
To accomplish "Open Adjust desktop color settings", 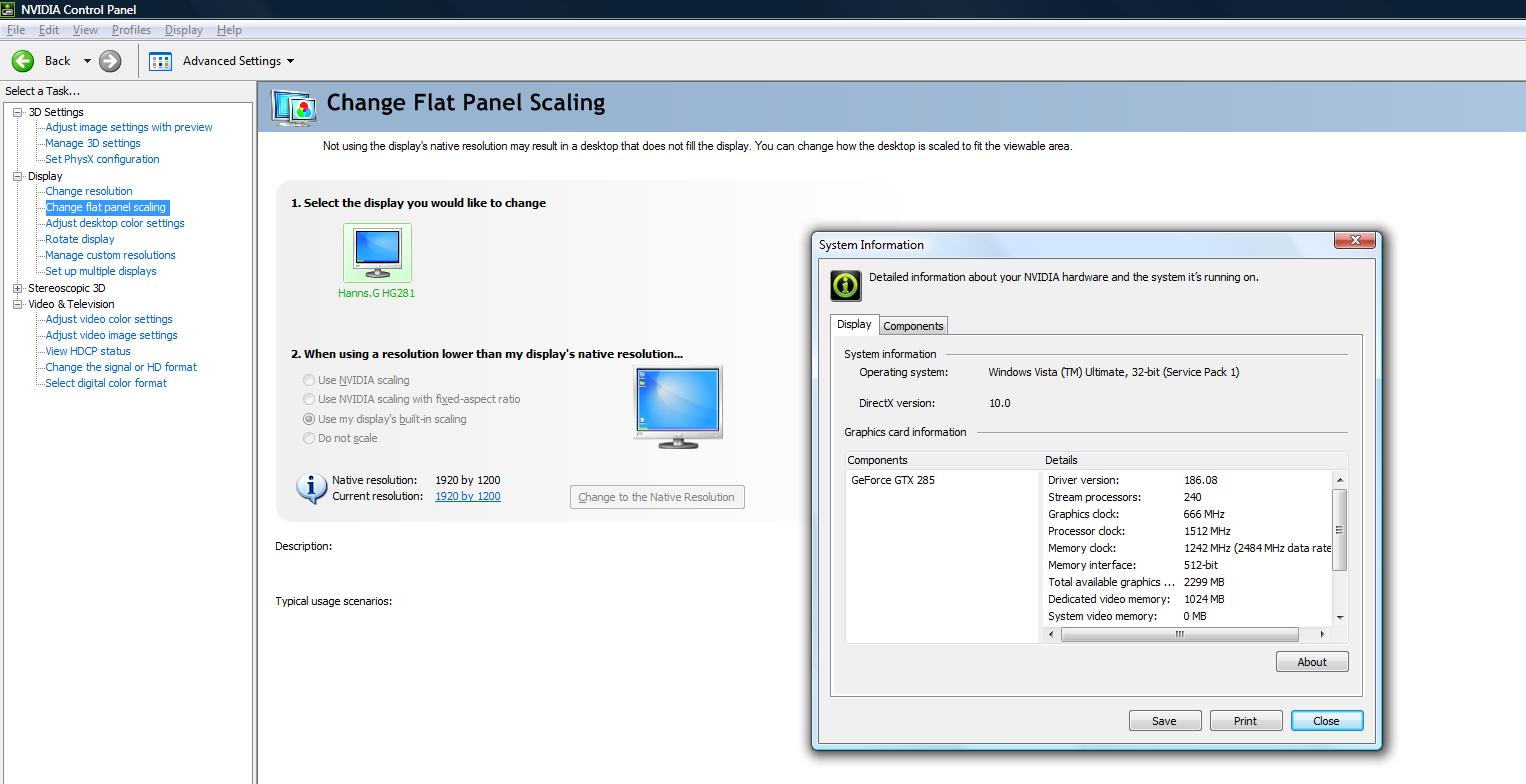I will [115, 223].
